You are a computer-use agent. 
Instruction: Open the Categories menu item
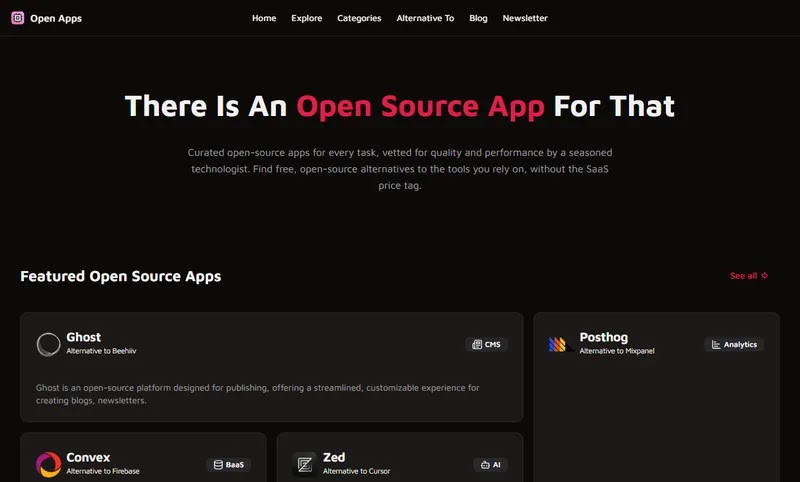(x=359, y=18)
